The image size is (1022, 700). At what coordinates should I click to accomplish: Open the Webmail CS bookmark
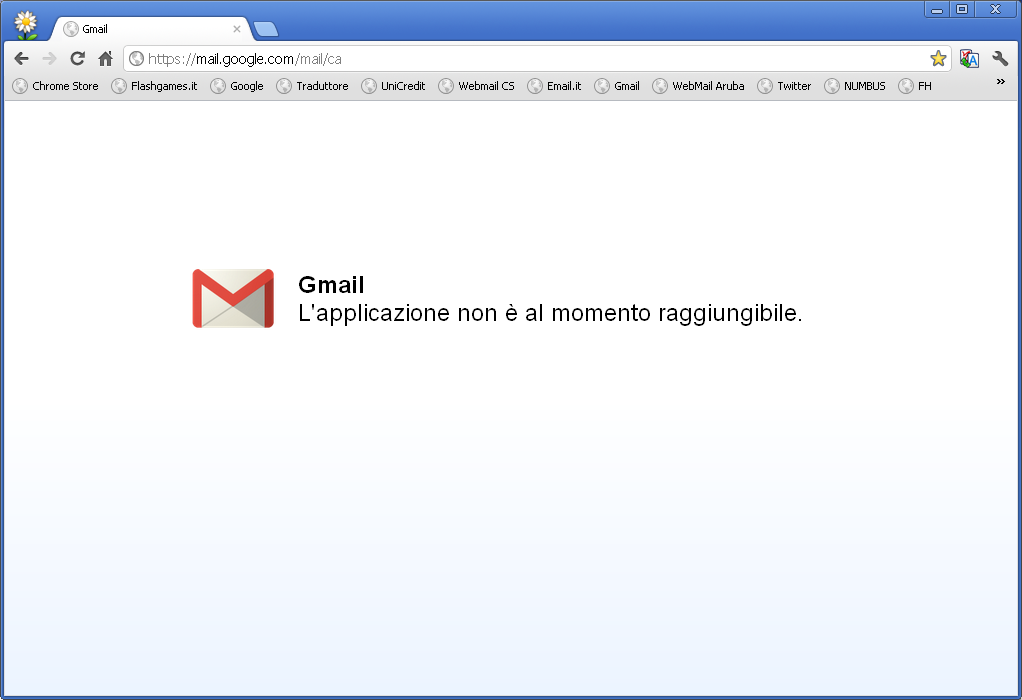pyautogui.click(x=477, y=86)
